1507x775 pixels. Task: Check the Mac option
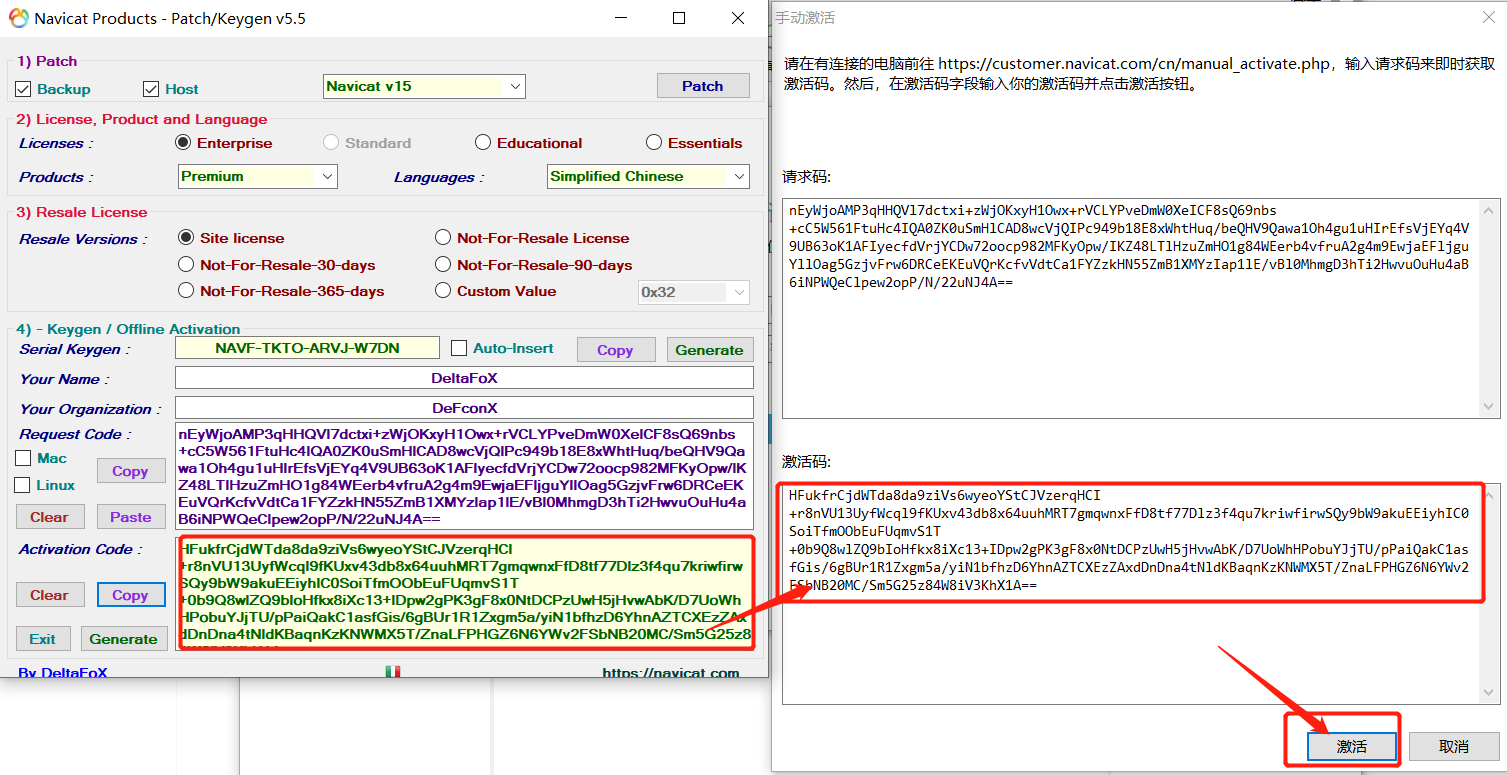point(23,458)
